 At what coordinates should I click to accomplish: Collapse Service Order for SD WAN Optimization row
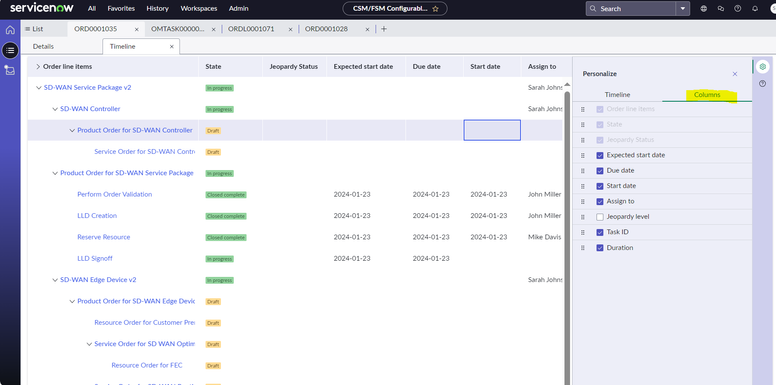tap(89, 344)
